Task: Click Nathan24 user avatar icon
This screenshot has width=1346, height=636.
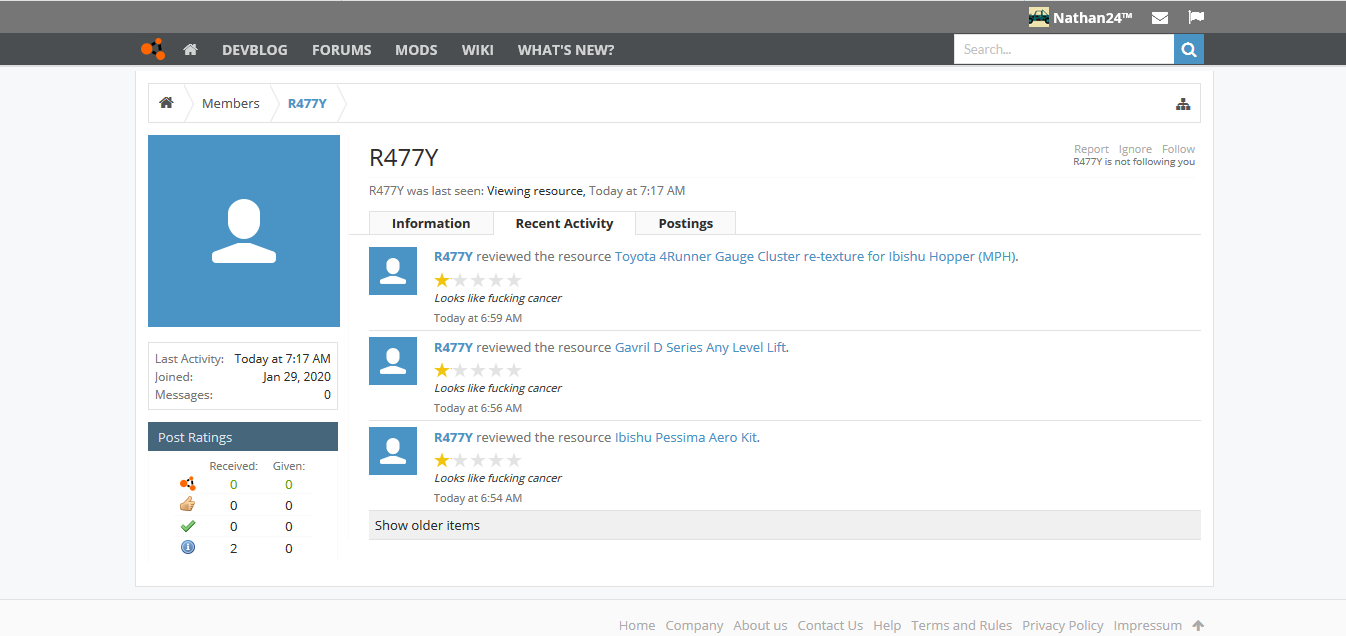Action: pos(1039,17)
